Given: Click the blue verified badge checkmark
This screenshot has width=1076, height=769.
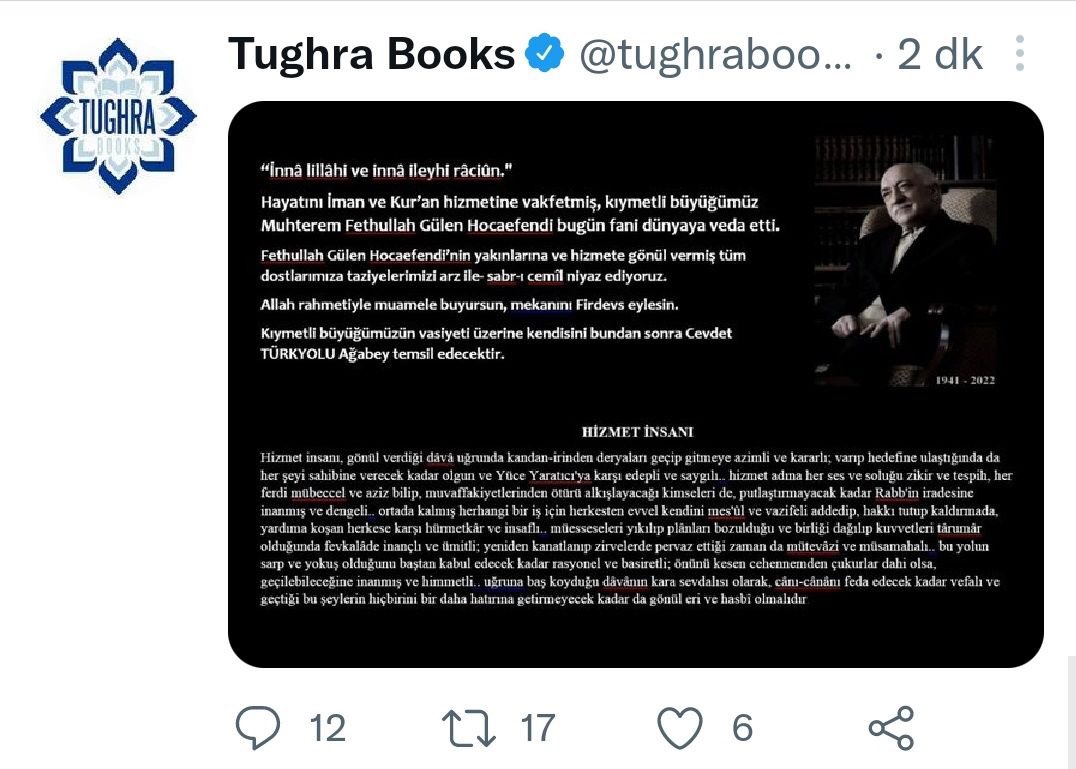Looking at the screenshot, I should (x=545, y=54).
